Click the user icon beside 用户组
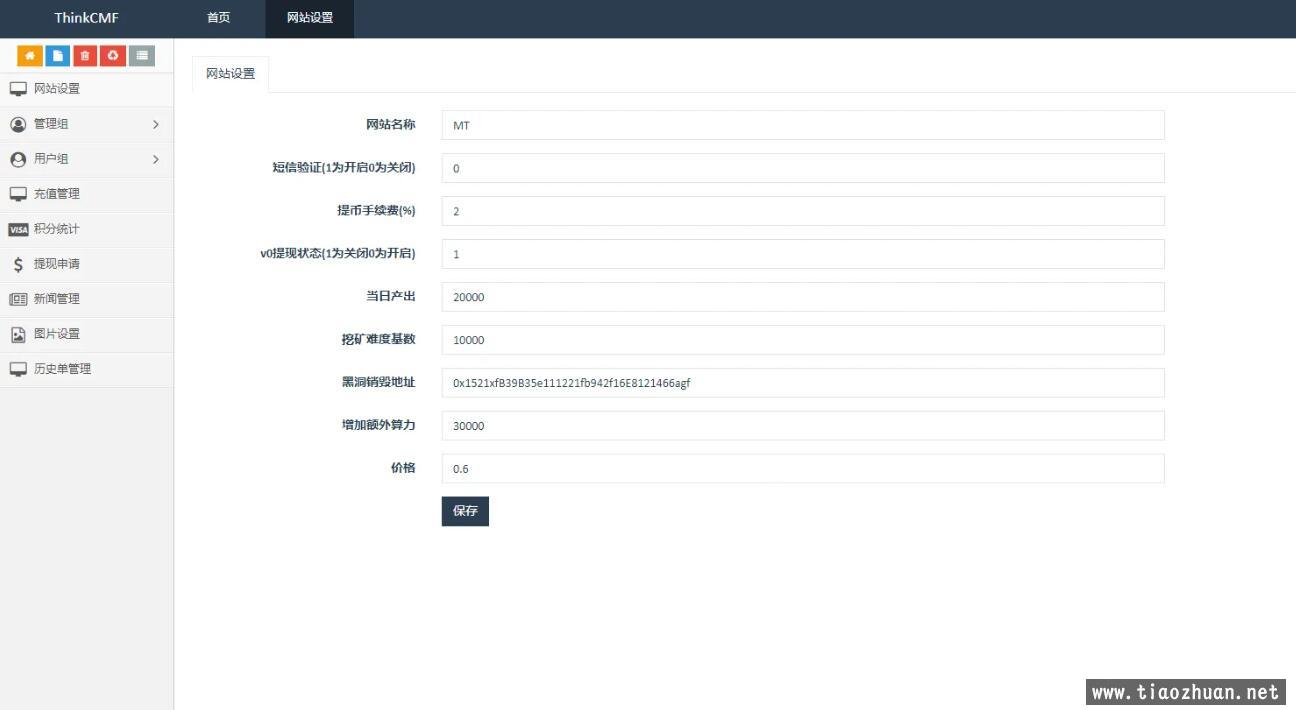The height and width of the screenshot is (710, 1296). click(x=18, y=159)
